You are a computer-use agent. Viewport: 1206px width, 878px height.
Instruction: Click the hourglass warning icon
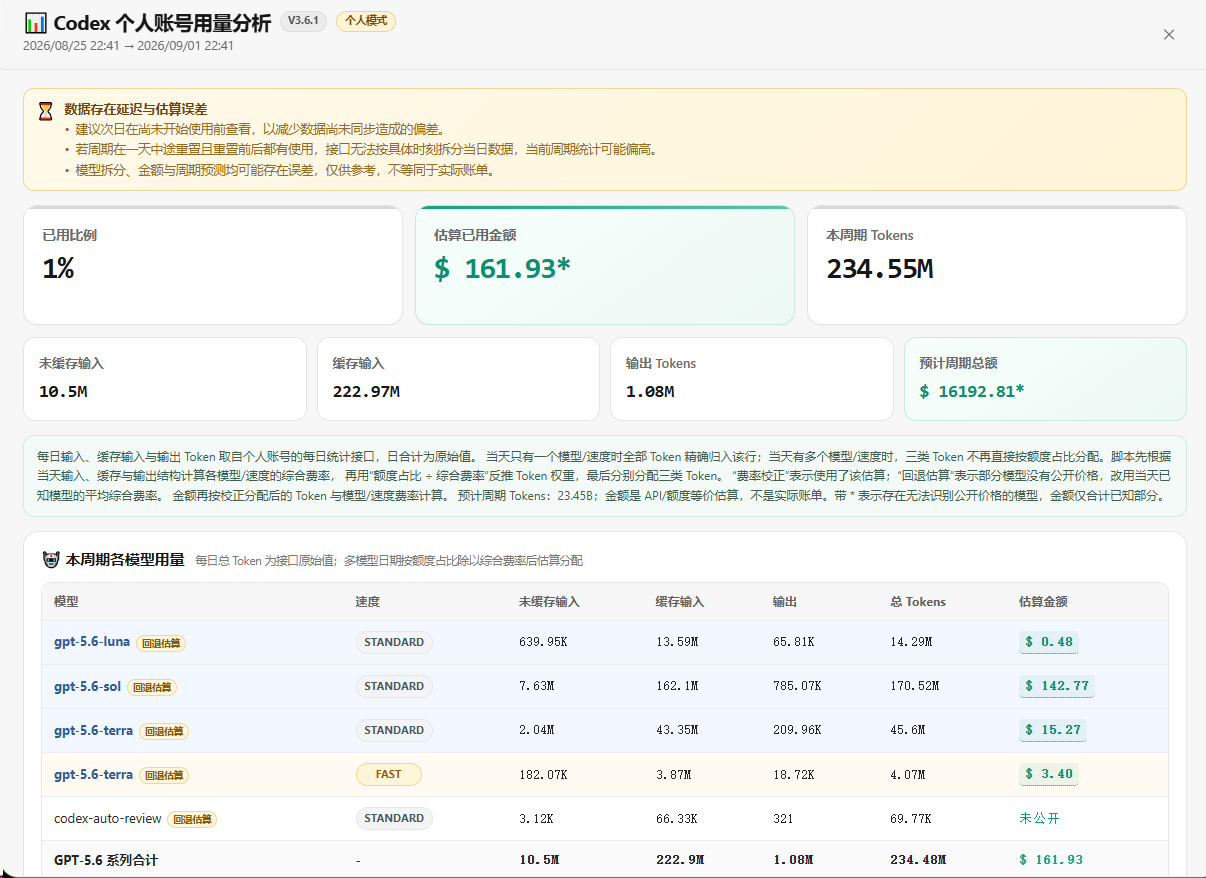pos(45,111)
